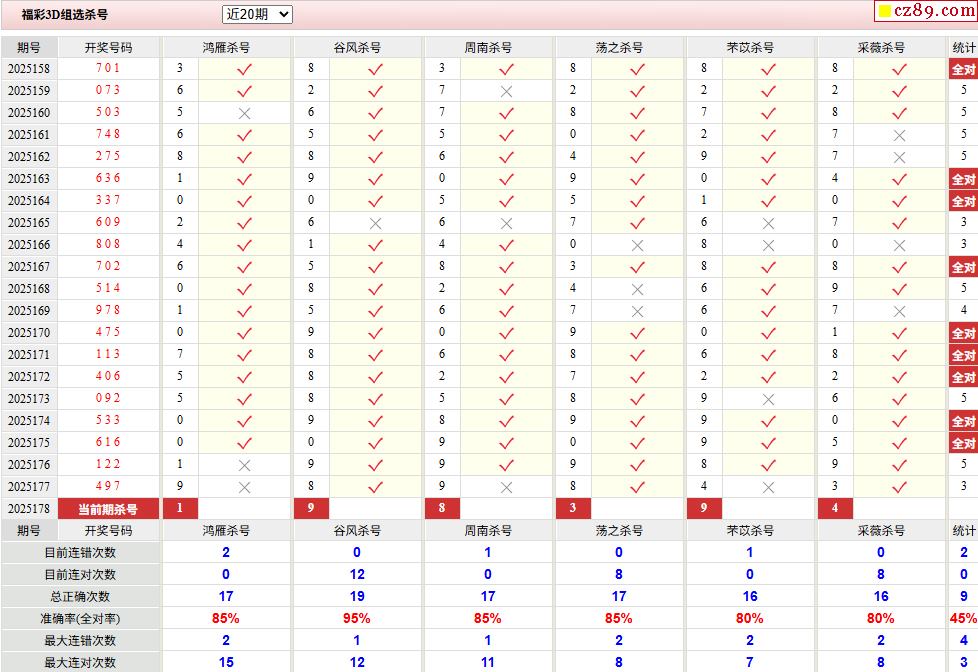Image resolution: width=978 pixels, height=672 pixels.
Task: Click the 目前连对次数 row label
Action: [80, 575]
